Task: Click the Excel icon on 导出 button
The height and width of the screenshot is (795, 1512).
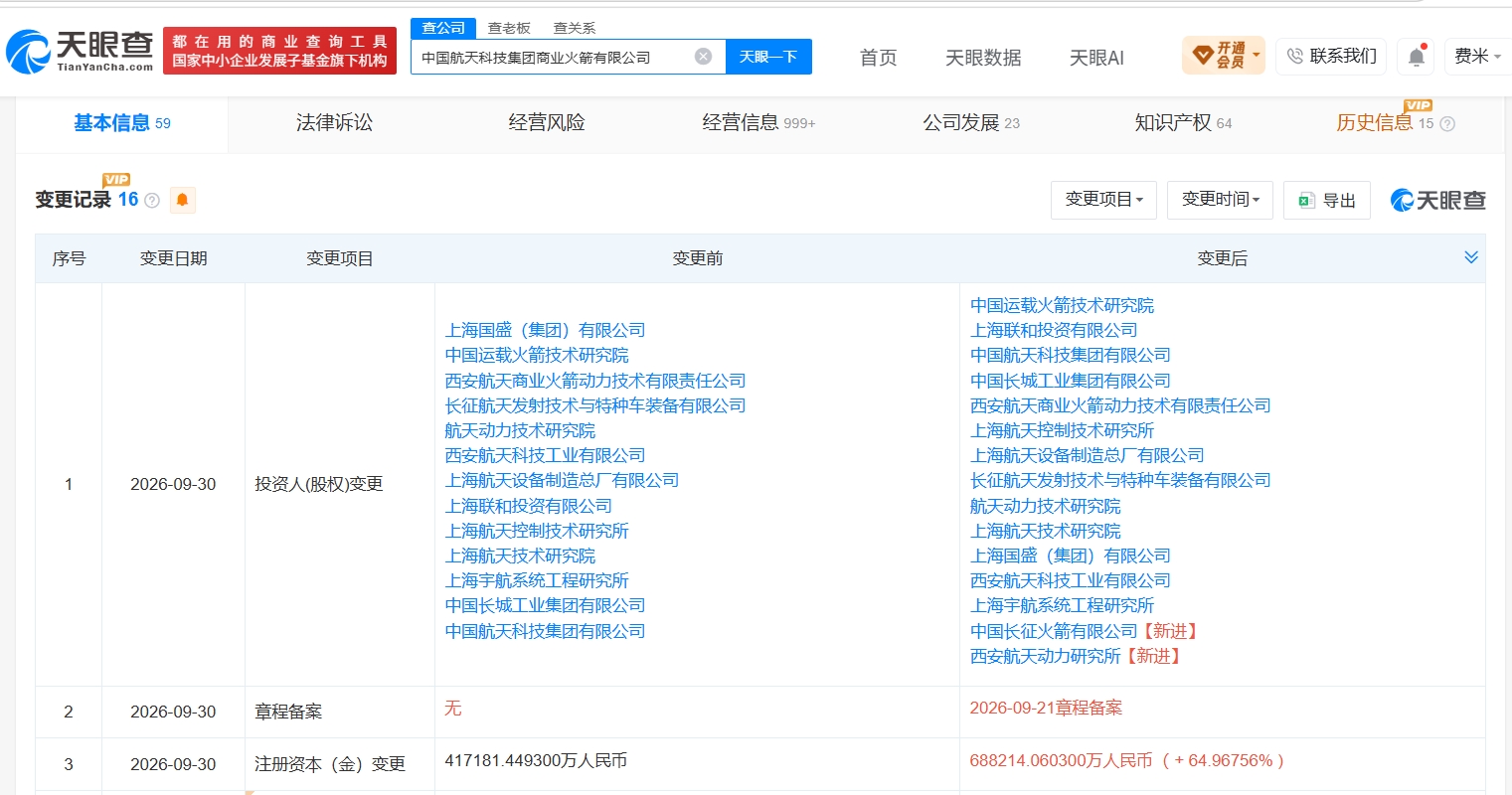Action: click(x=1307, y=201)
